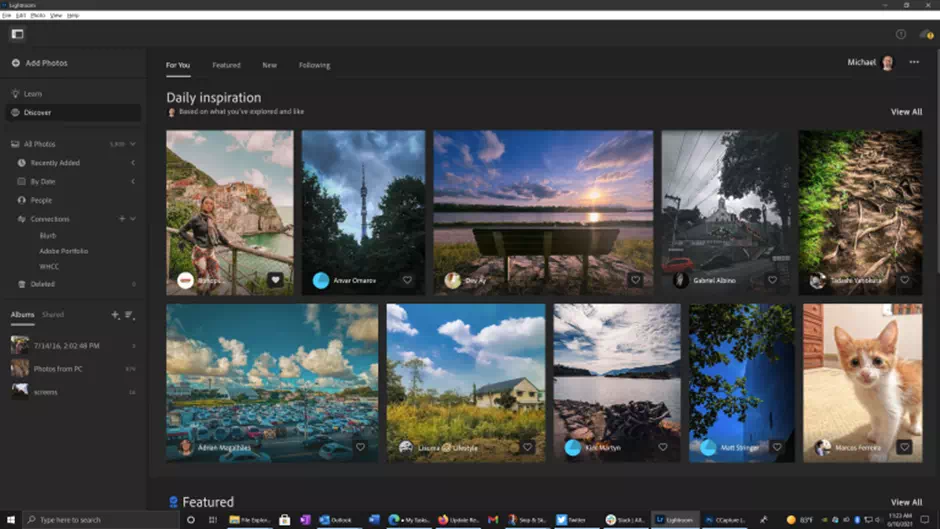Open File Explorer from the taskbar

[250, 520]
